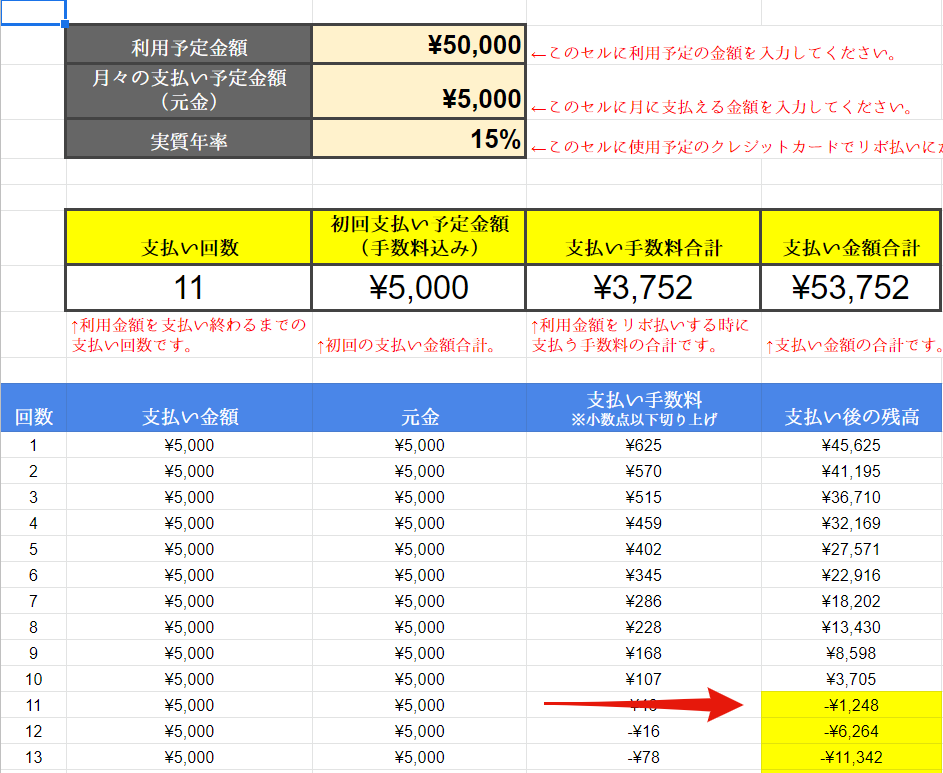Click the 実質年率 label cell
Image resolution: width=943 pixels, height=773 pixels.
pos(188,138)
